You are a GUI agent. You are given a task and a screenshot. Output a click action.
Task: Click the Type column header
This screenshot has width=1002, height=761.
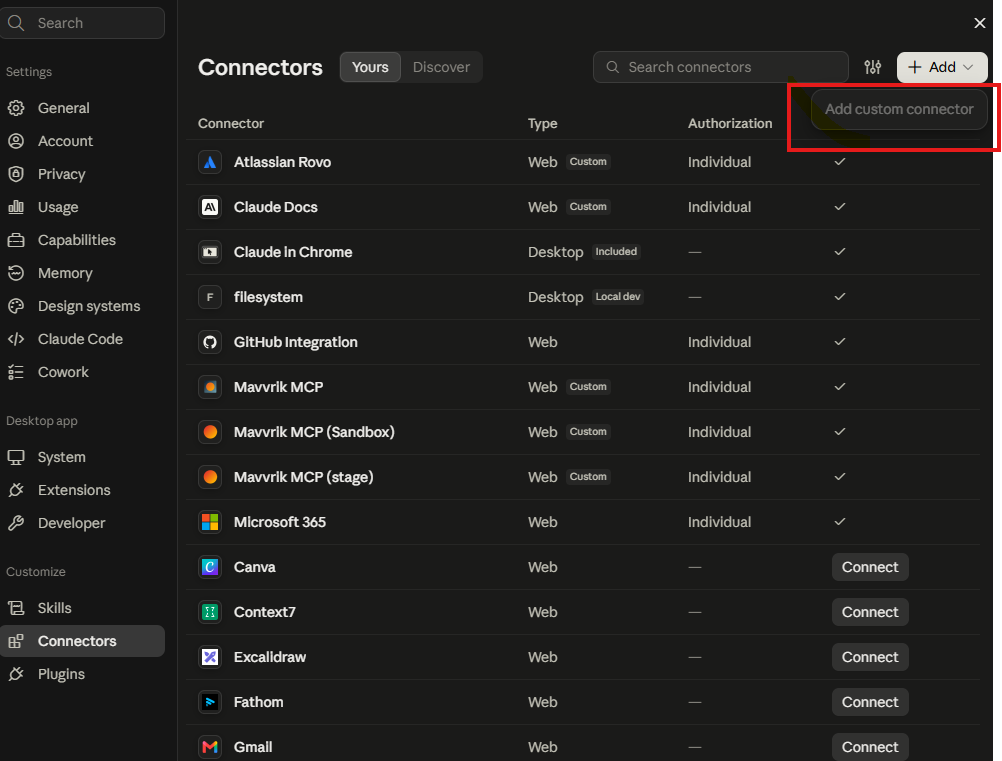(x=543, y=123)
